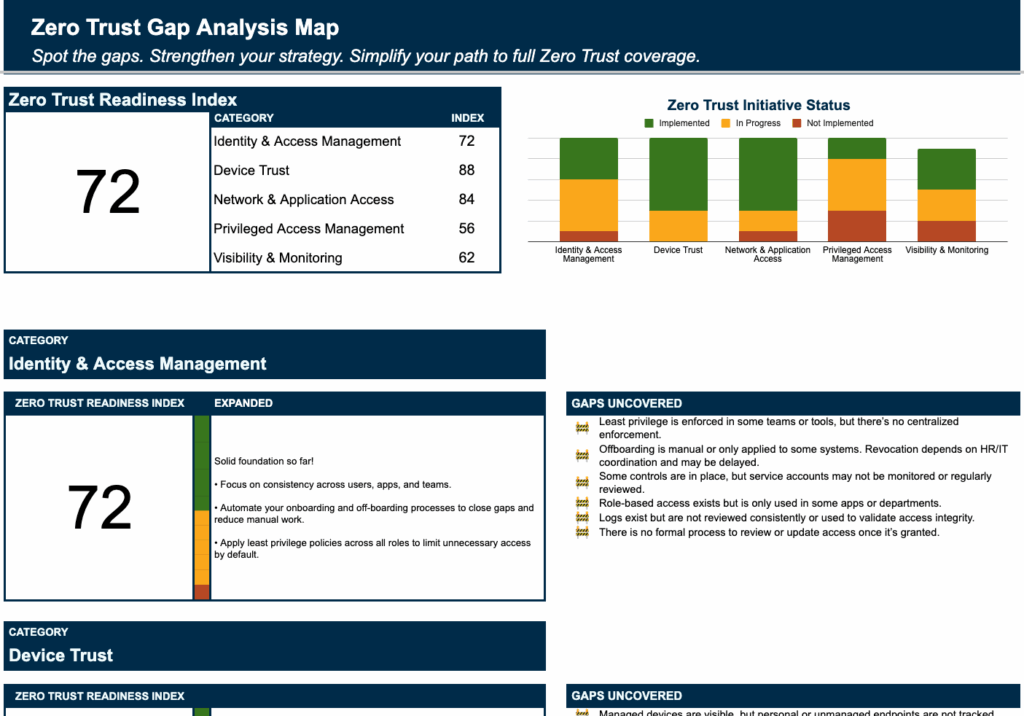Click the red segment of the Privileged Access Management bar
This screenshot has width=1024, height=716.
click(857, 226)
